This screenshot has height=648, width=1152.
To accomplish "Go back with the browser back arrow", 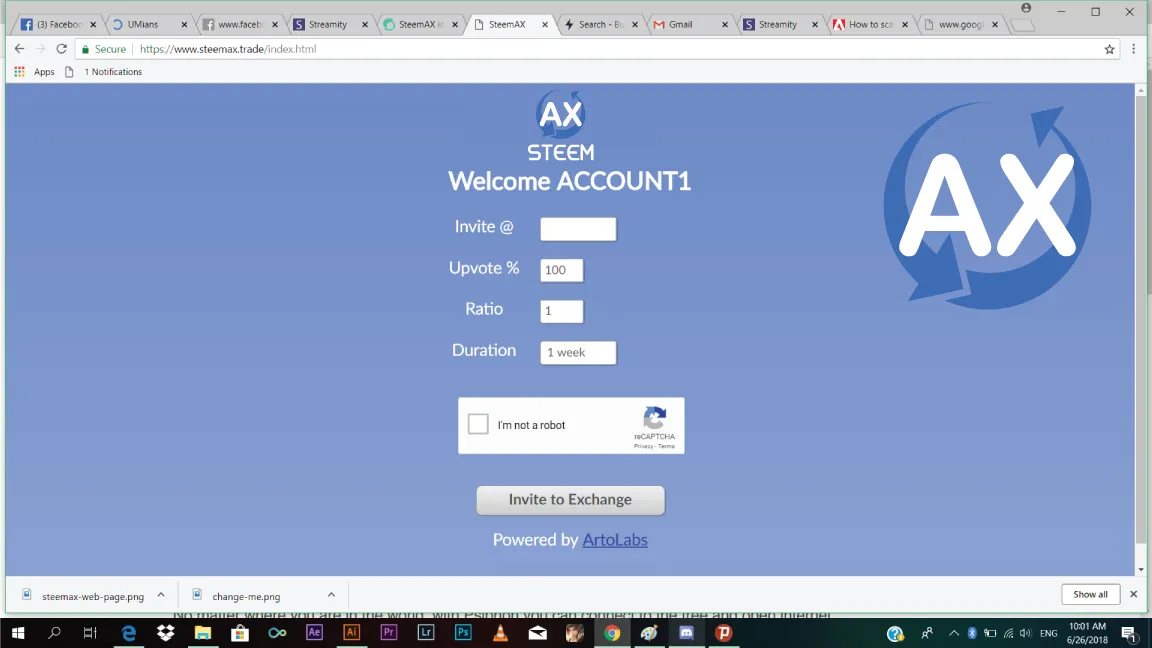I will pos(19,48).
